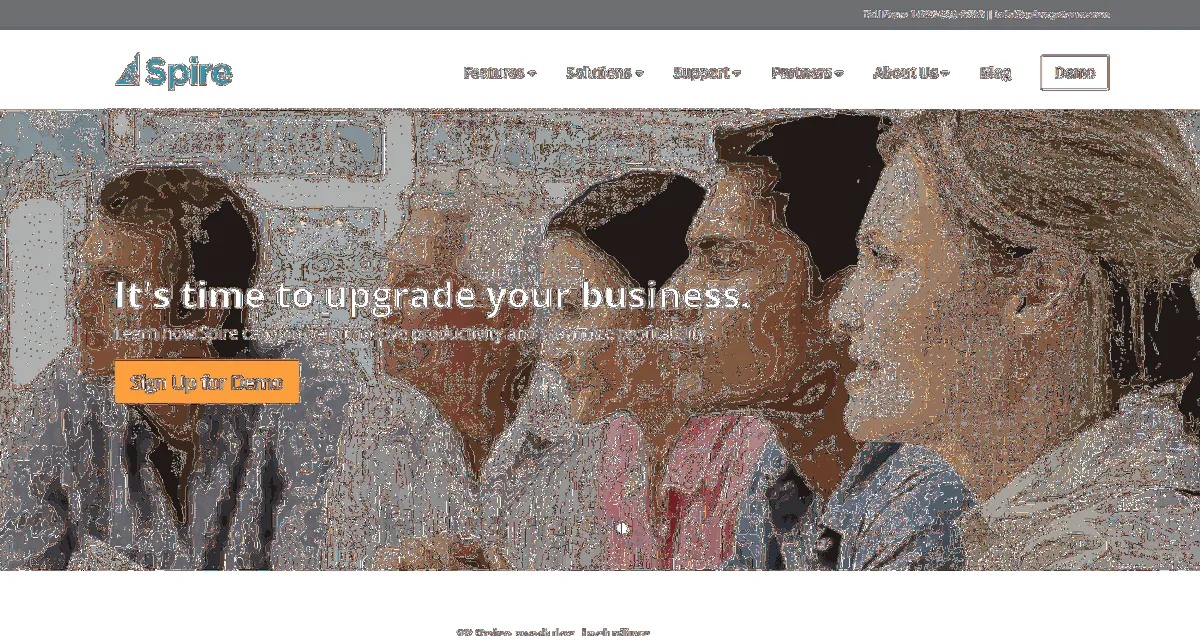Viewport: 1200px width, 636px height.
Task: Click the hero banner team photo
Action: pos(600,339)
